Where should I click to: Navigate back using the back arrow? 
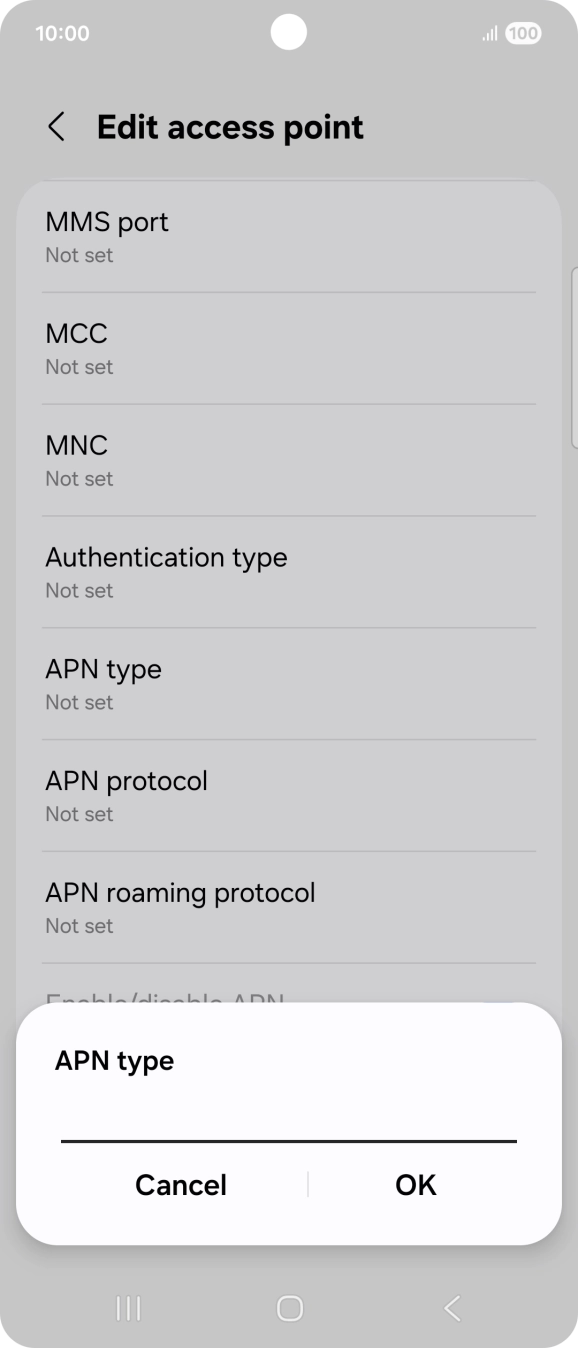[x=56, y=127]
